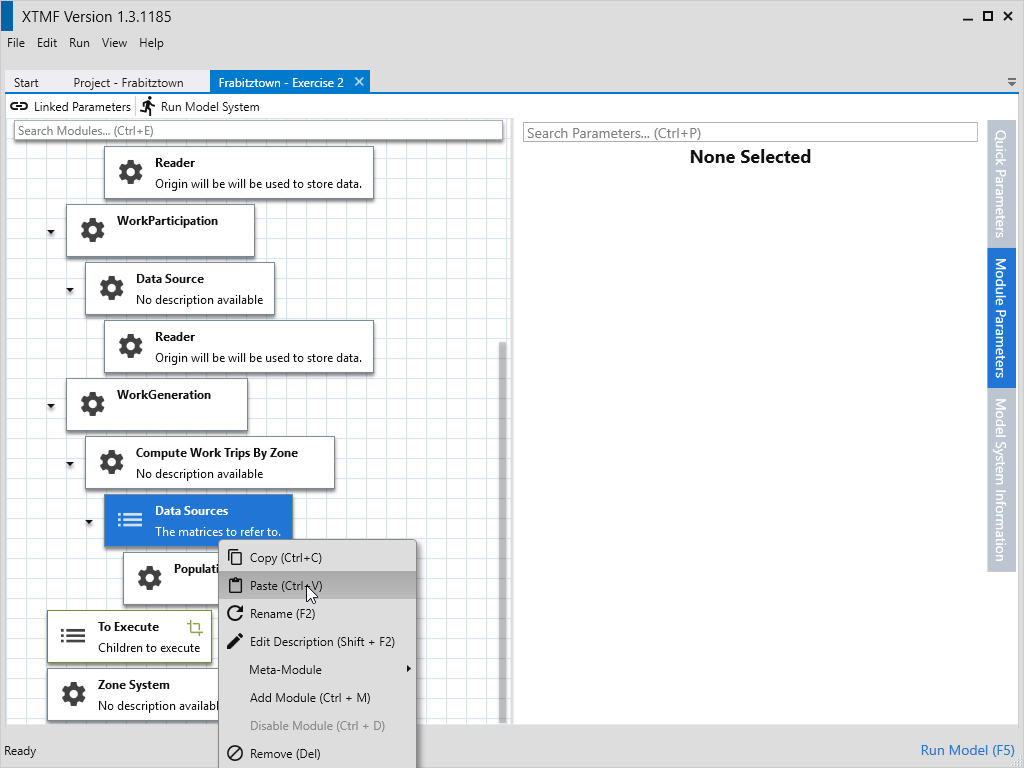
Task: Close the Frabitztown - Exercise 2 tab
Action: [360, 82]
